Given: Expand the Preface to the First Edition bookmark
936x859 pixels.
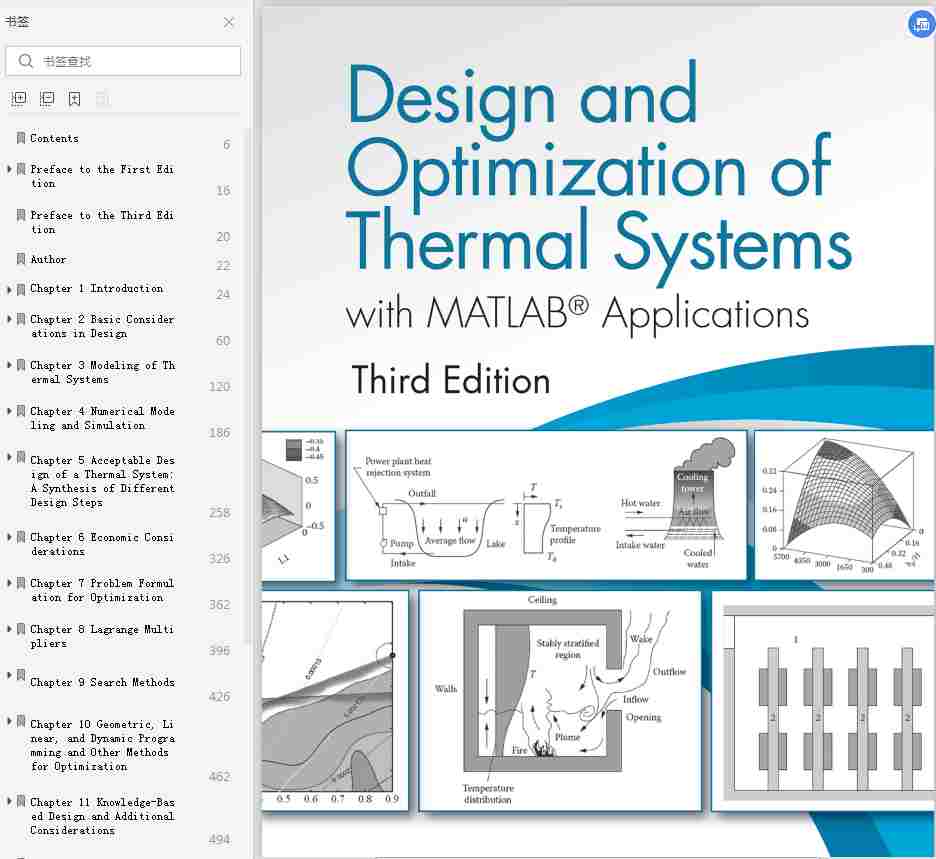Looking at the screenshot, I should coord(9,169).
